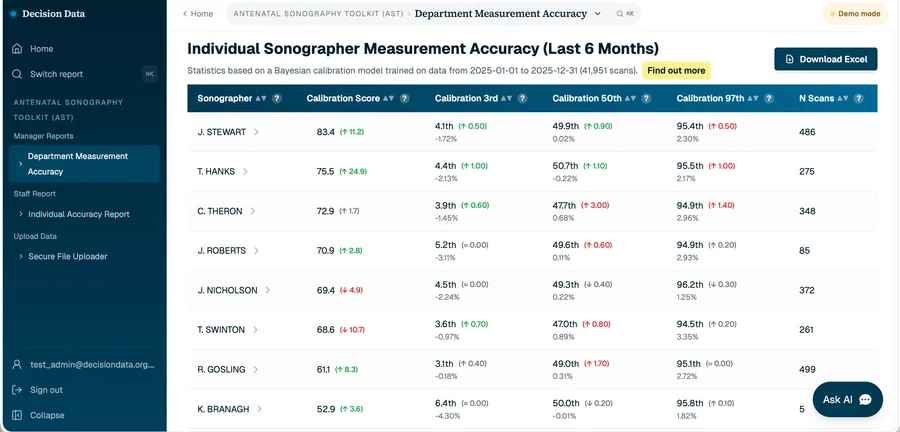Click help icon beside N Scans
900x432 pixels.
click(859, 98)
